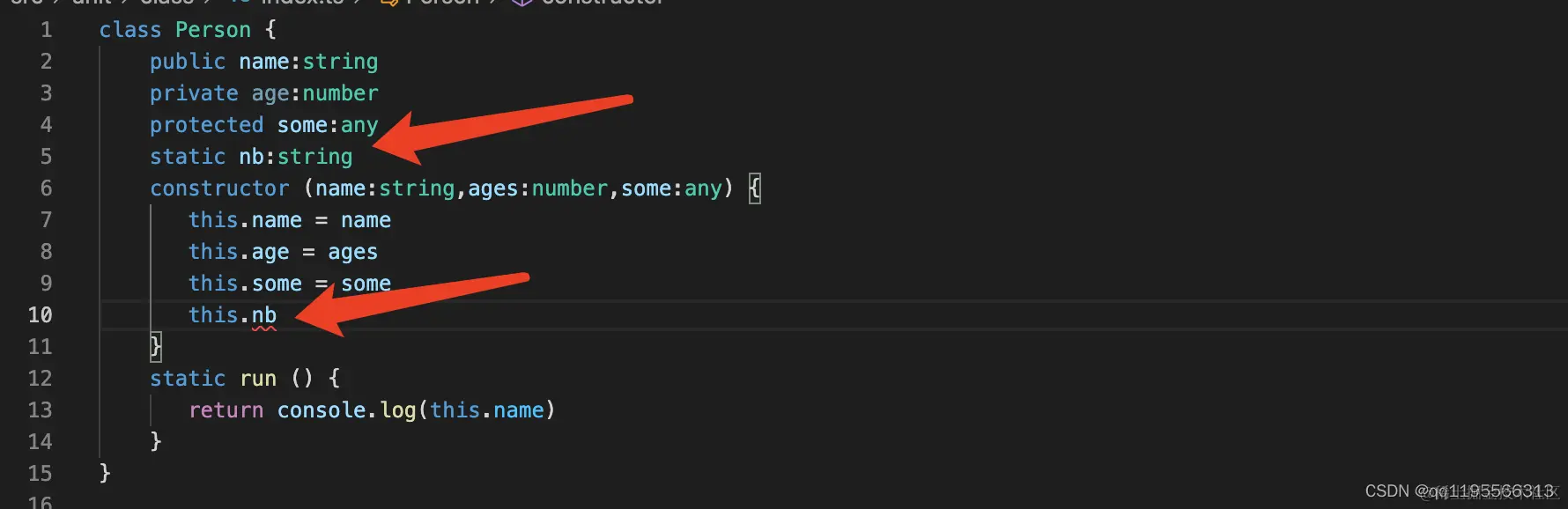The height and width of the screenshot is (509, 1568).
Task: Click line number 12 in the gutter
Action: click(x=41, y=379)
